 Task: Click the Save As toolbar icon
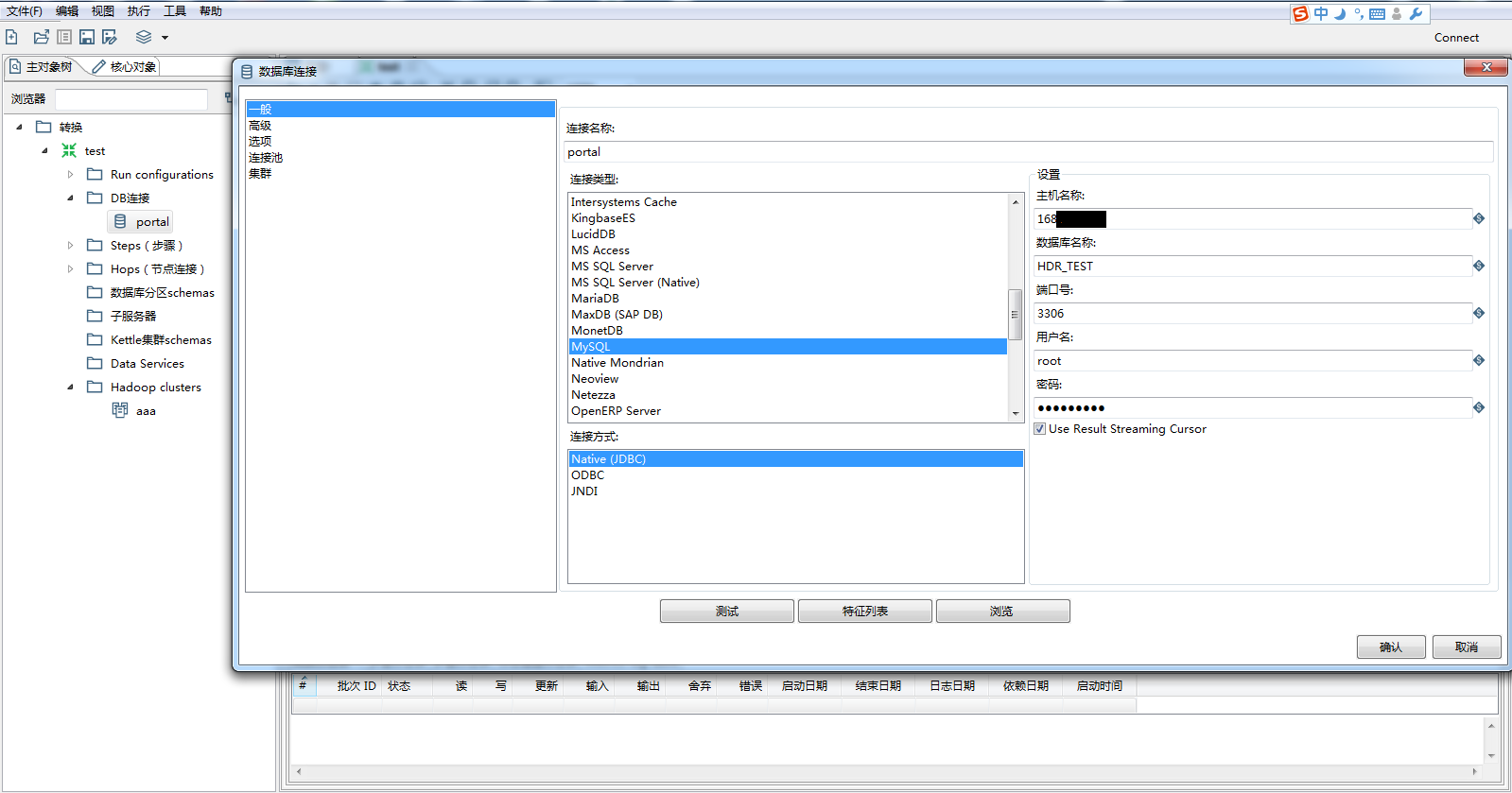110,37
